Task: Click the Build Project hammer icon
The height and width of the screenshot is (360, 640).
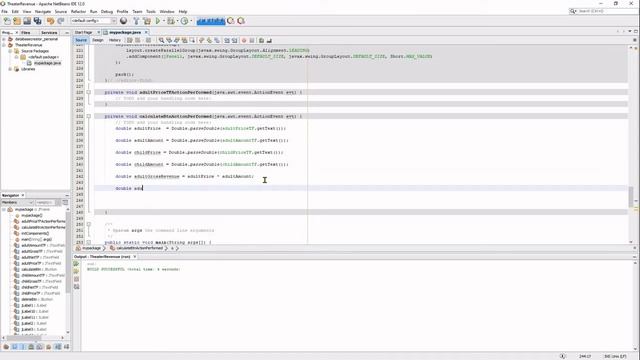Action: coord(136,21)
